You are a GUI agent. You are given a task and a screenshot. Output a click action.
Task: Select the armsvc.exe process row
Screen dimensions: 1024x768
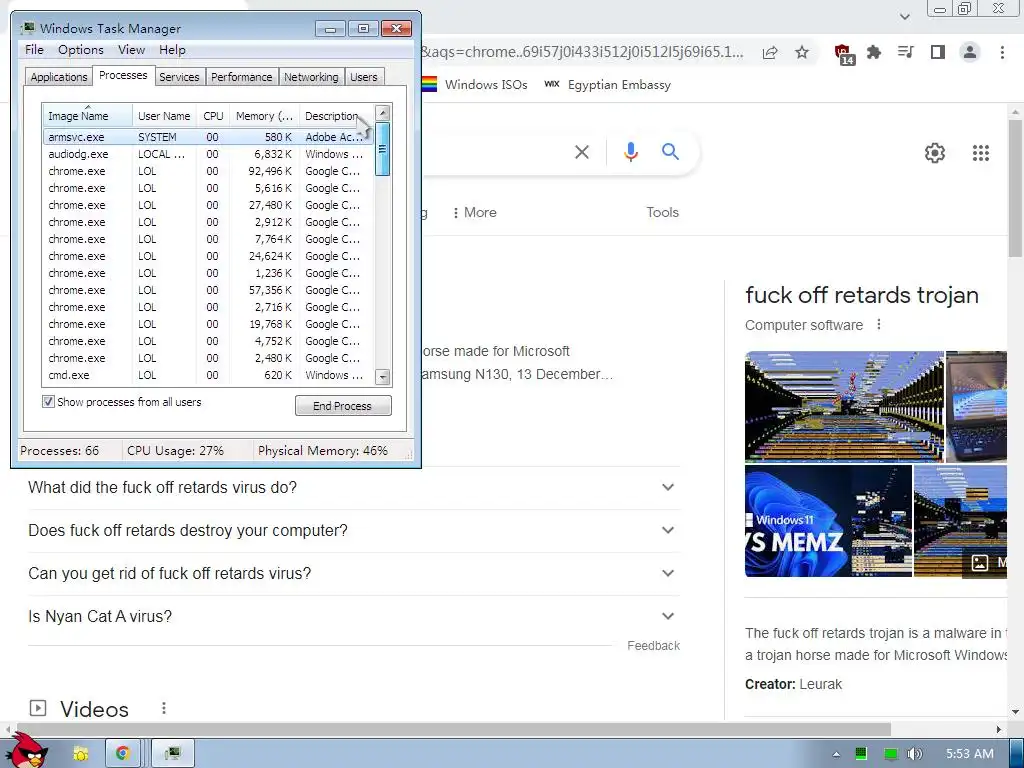(209, 137)
